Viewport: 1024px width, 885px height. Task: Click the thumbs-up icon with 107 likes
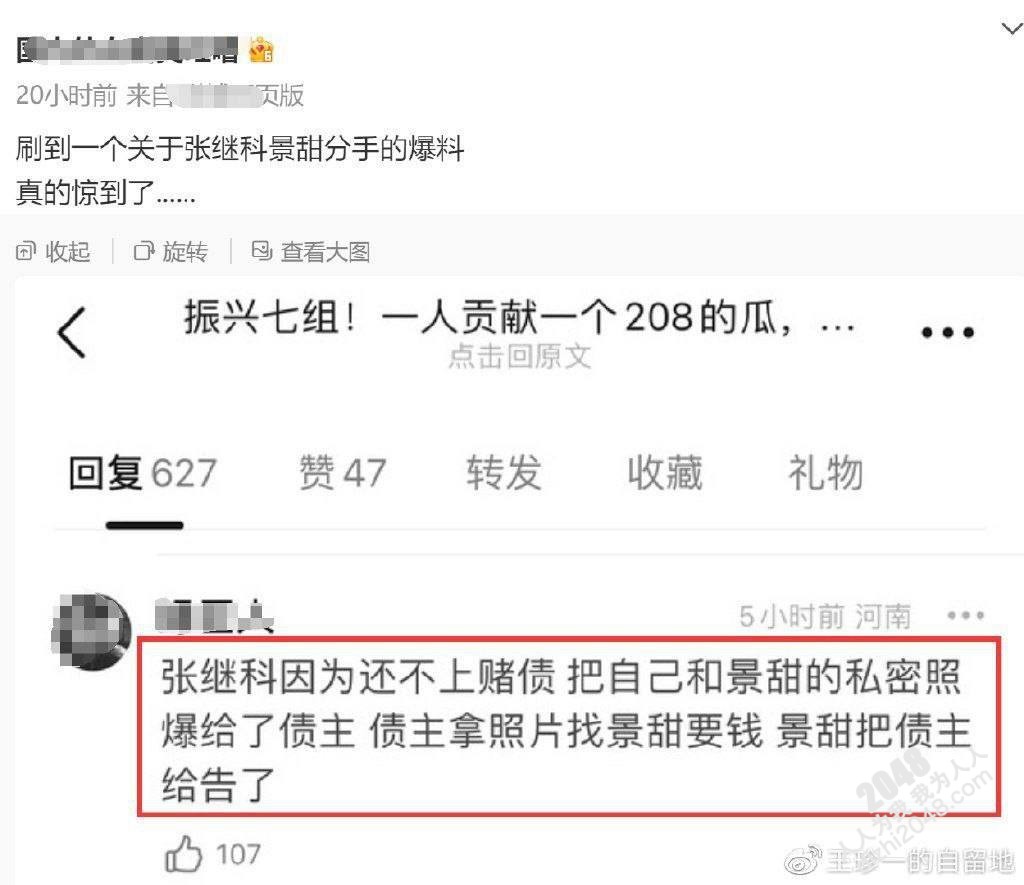coord(183,854)
